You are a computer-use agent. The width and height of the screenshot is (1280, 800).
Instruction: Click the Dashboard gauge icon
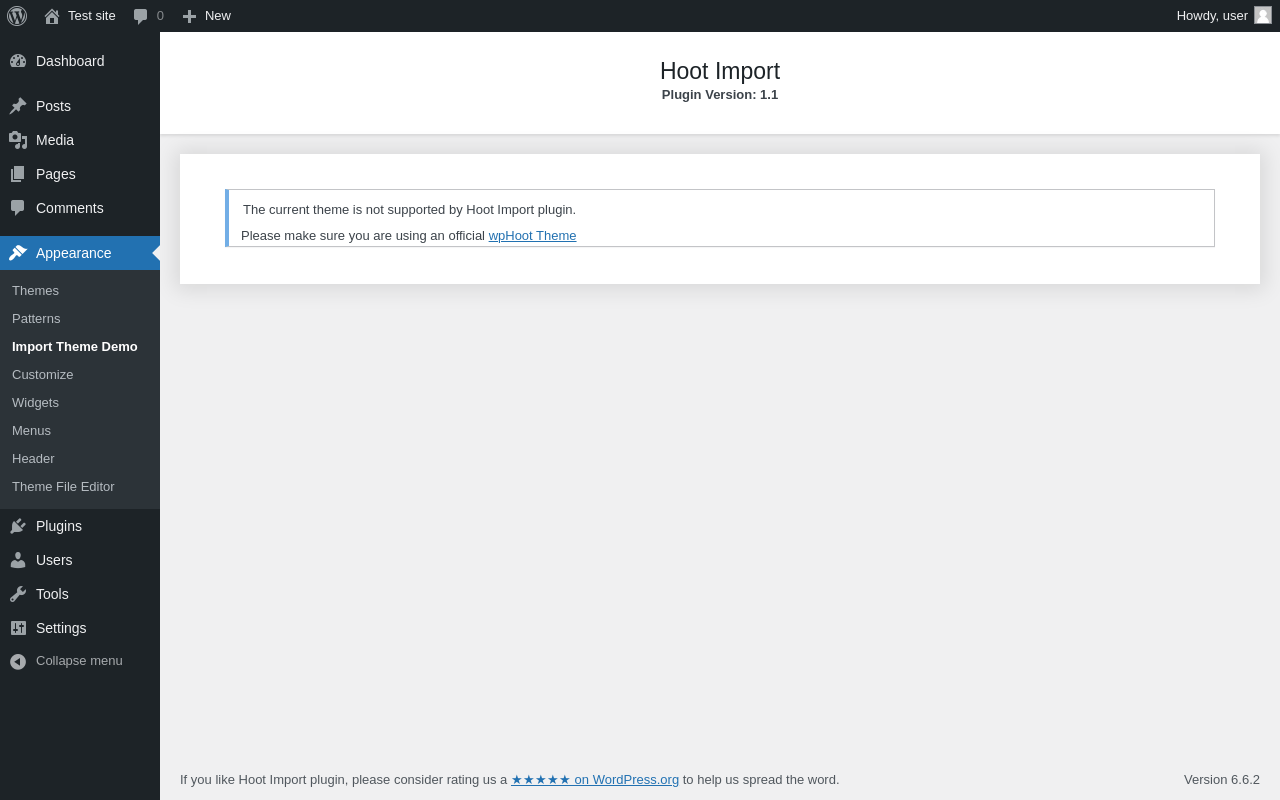pos(18,61)
